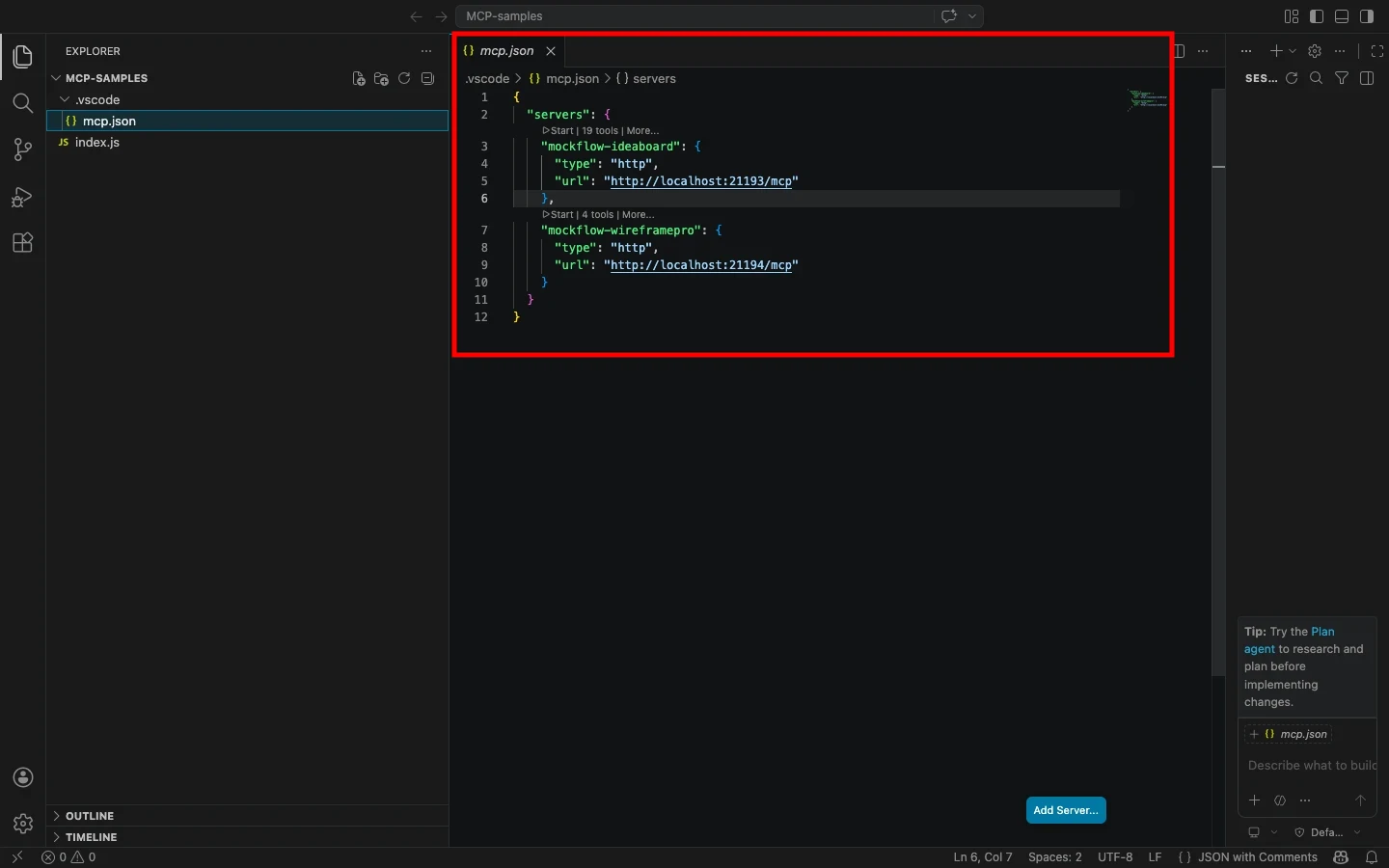1389x868 pixels.
Task: Click Ln 6, Col 7 in status bar
Action: (x=983, y=857)
